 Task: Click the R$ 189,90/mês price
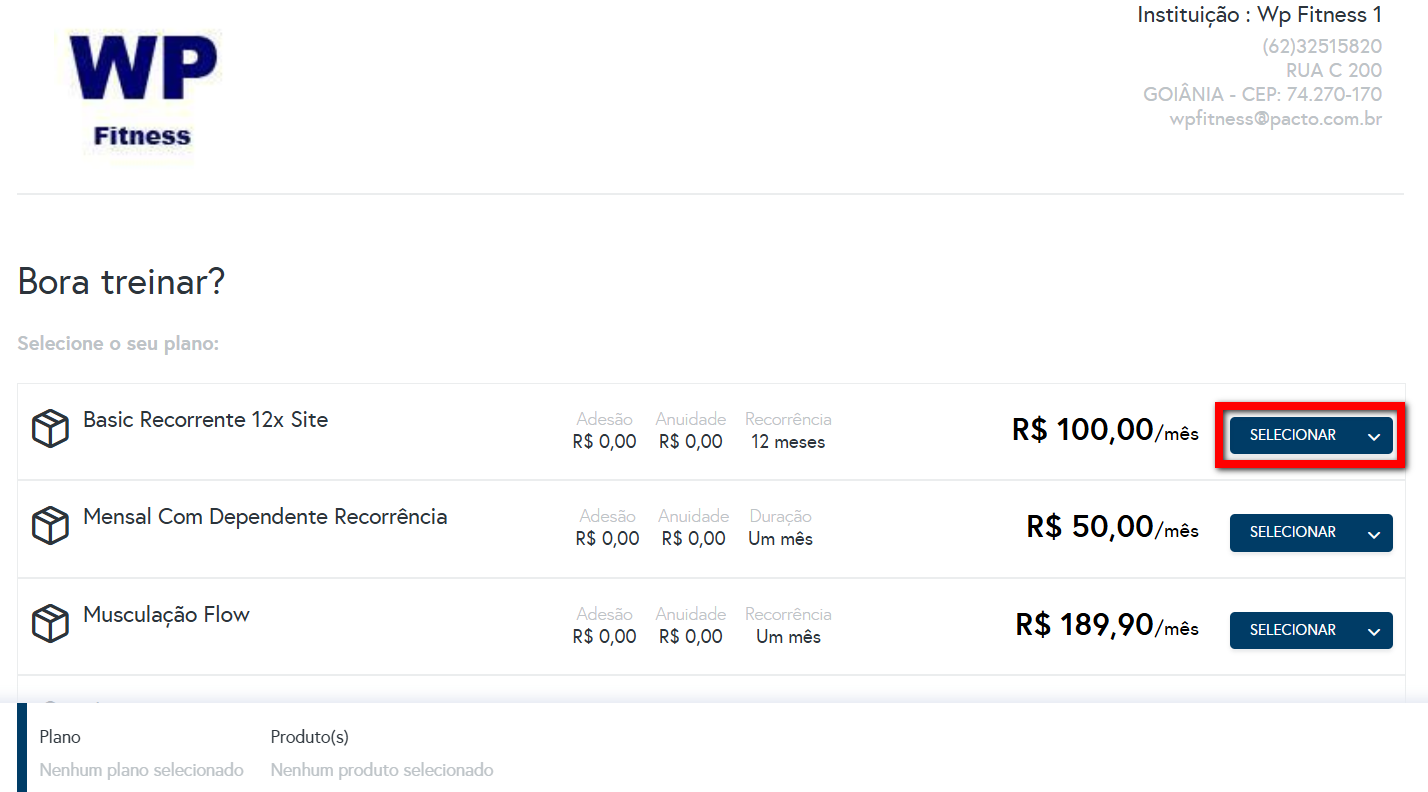[x=1106, y=626]
